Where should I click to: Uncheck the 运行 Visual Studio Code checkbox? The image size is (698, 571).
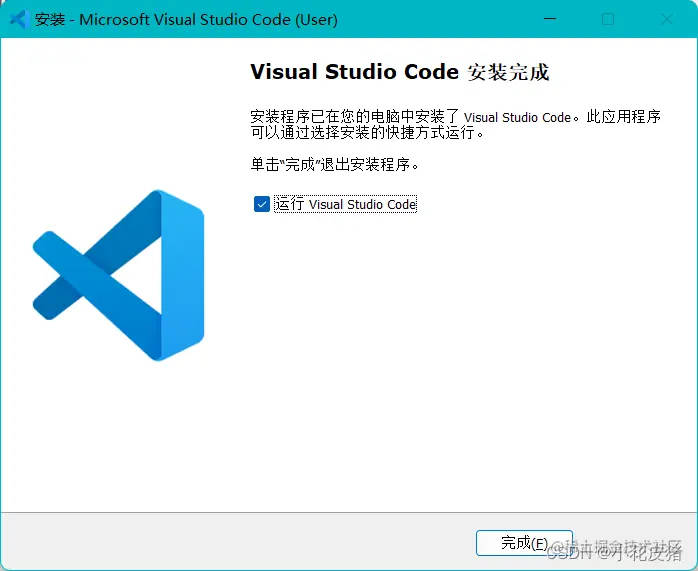click(x=262, y=204)
